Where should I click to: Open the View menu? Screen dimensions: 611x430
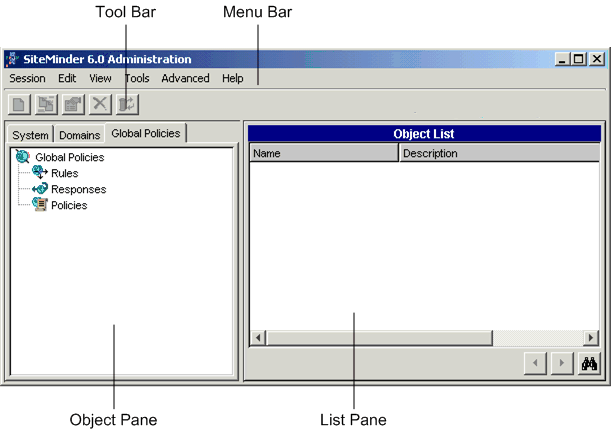tap(100, 78)
